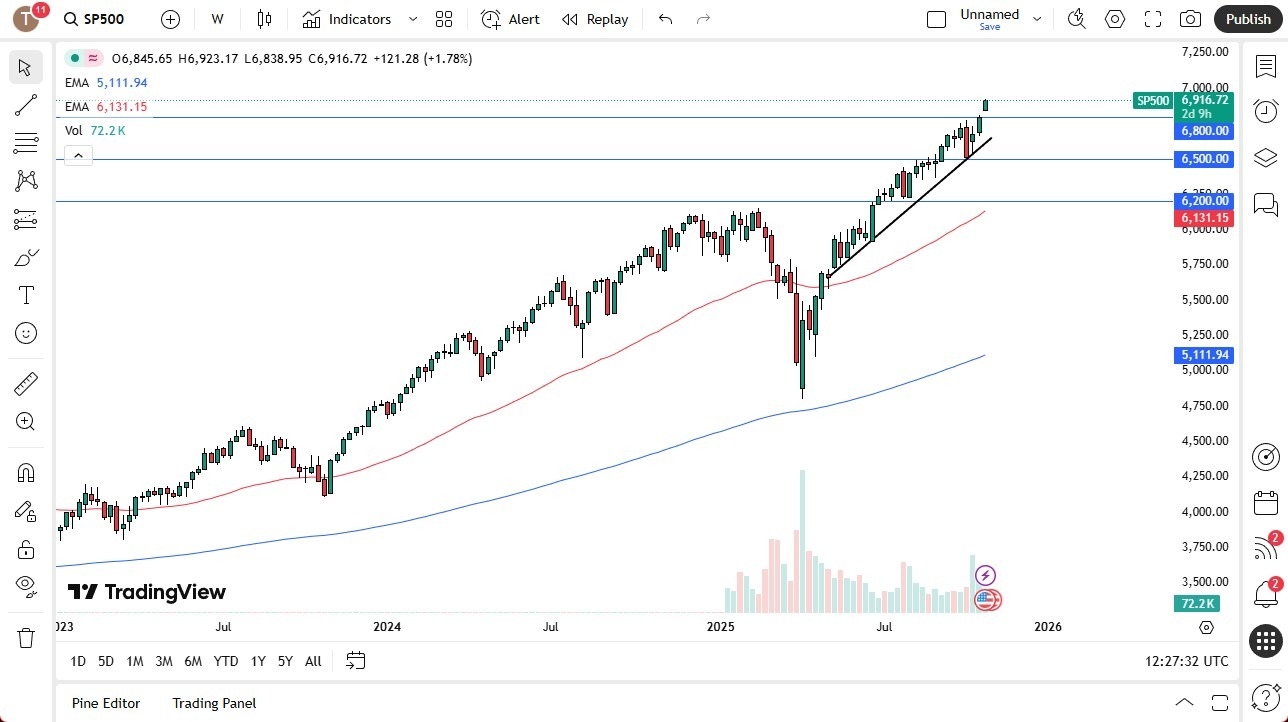Select the Brush drawing tool

click(25, 257)
